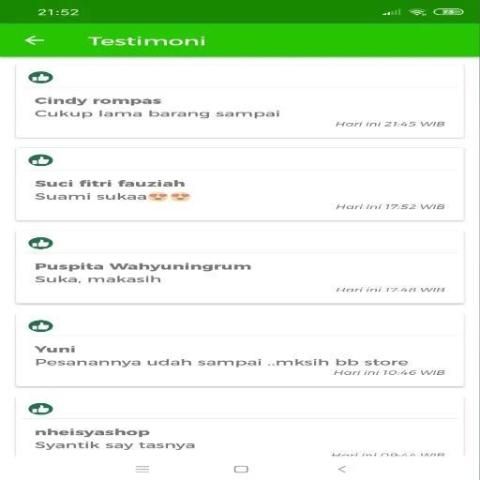Tap the back arrow in Testimoni header
The image size is (480, 480).
coord(34,41)
